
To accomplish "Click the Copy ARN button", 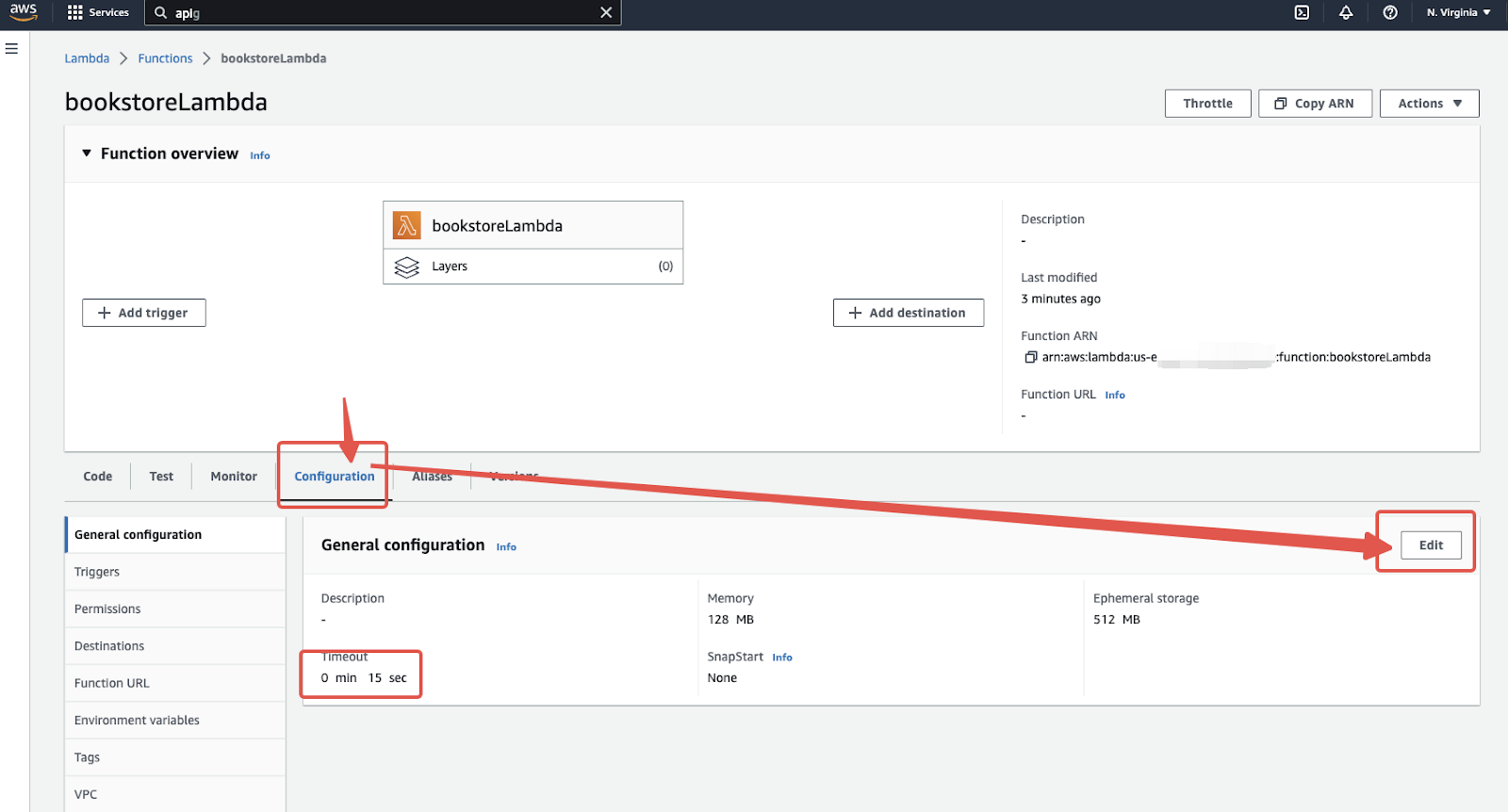I will pyautogui.click(x=1315, y=104).
